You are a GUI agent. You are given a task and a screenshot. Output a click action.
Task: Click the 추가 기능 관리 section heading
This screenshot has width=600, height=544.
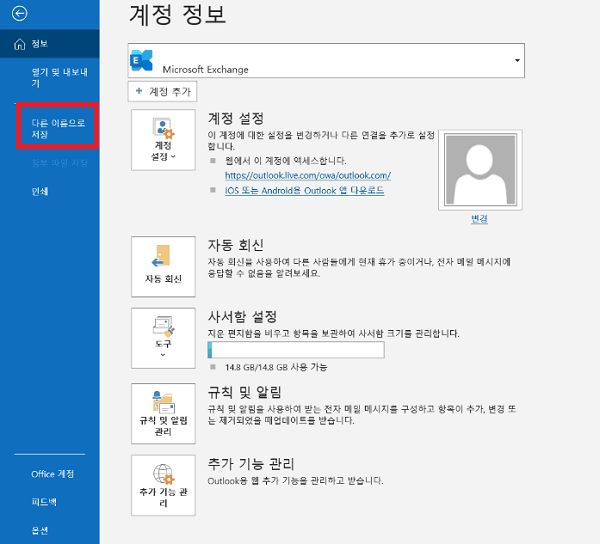click(251, 464)
